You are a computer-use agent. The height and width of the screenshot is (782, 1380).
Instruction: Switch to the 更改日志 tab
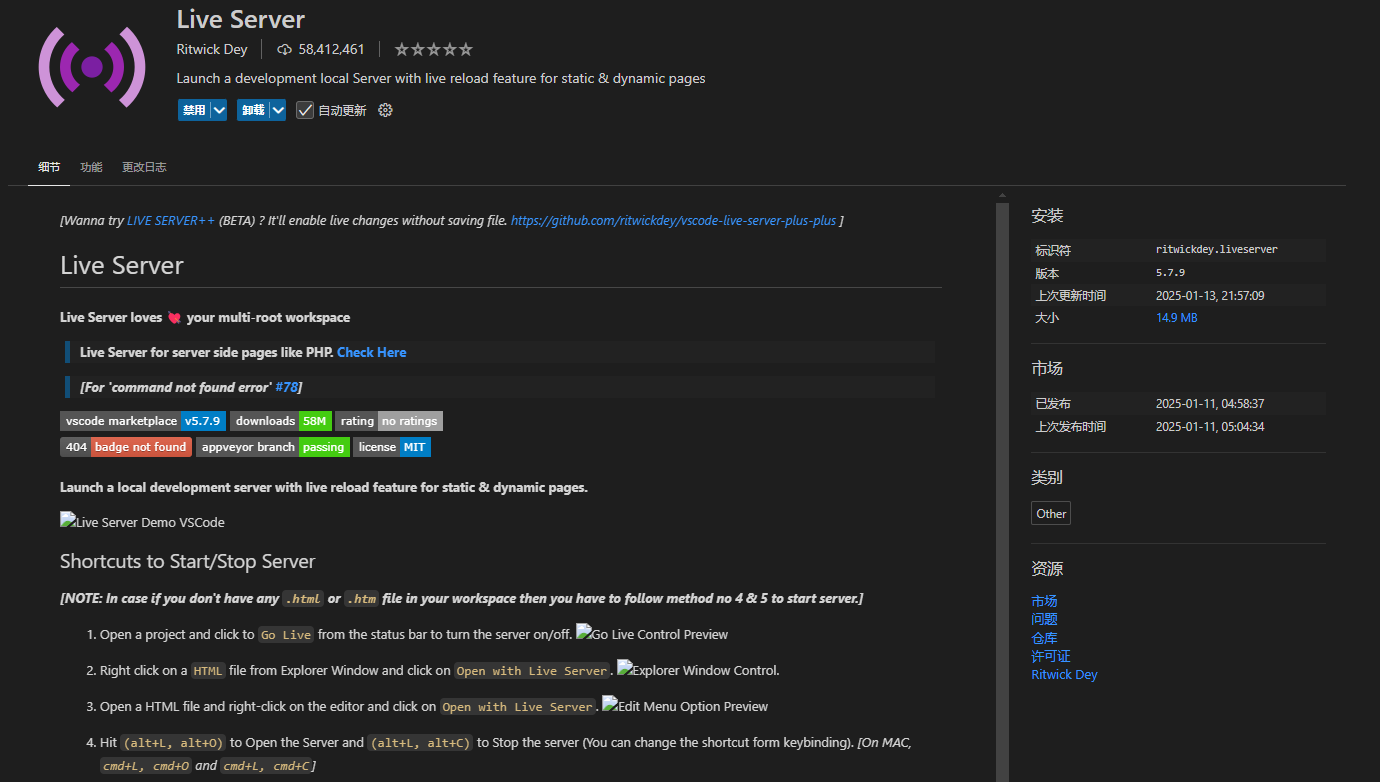pyautogui.click(x=144, y=167)
